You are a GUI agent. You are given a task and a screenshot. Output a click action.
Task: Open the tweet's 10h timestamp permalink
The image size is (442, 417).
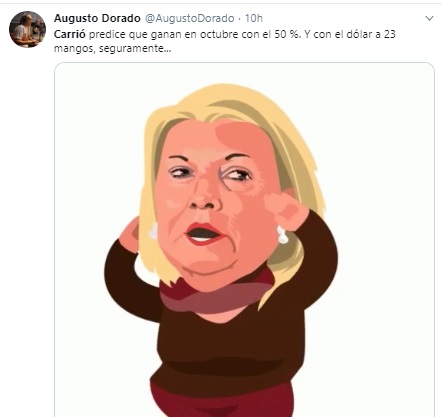point(254,18)
